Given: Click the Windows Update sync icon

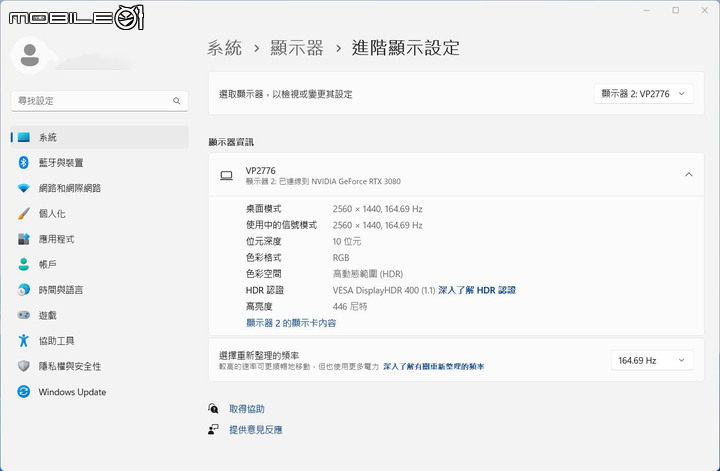Looking at the screenshot, I should point(23,392).
